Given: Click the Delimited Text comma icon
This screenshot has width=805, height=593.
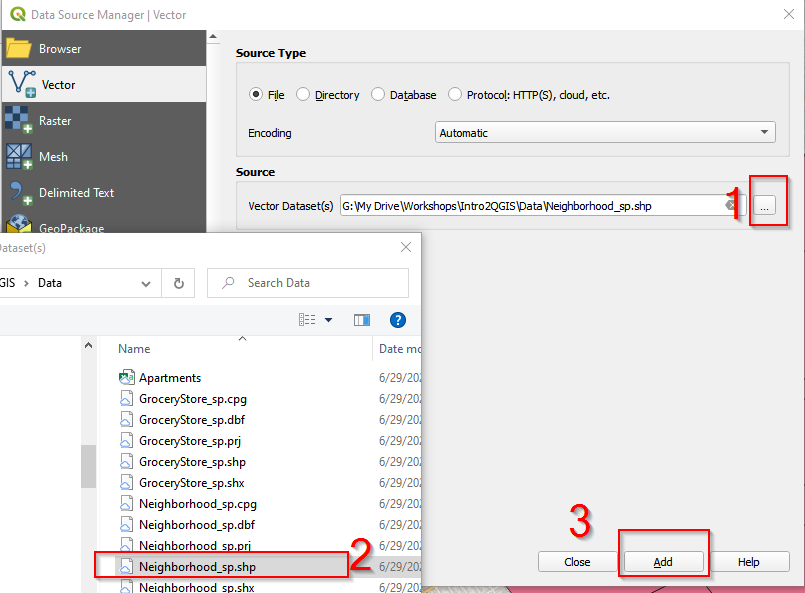Looking at the screenshot, I should [21, 193].
